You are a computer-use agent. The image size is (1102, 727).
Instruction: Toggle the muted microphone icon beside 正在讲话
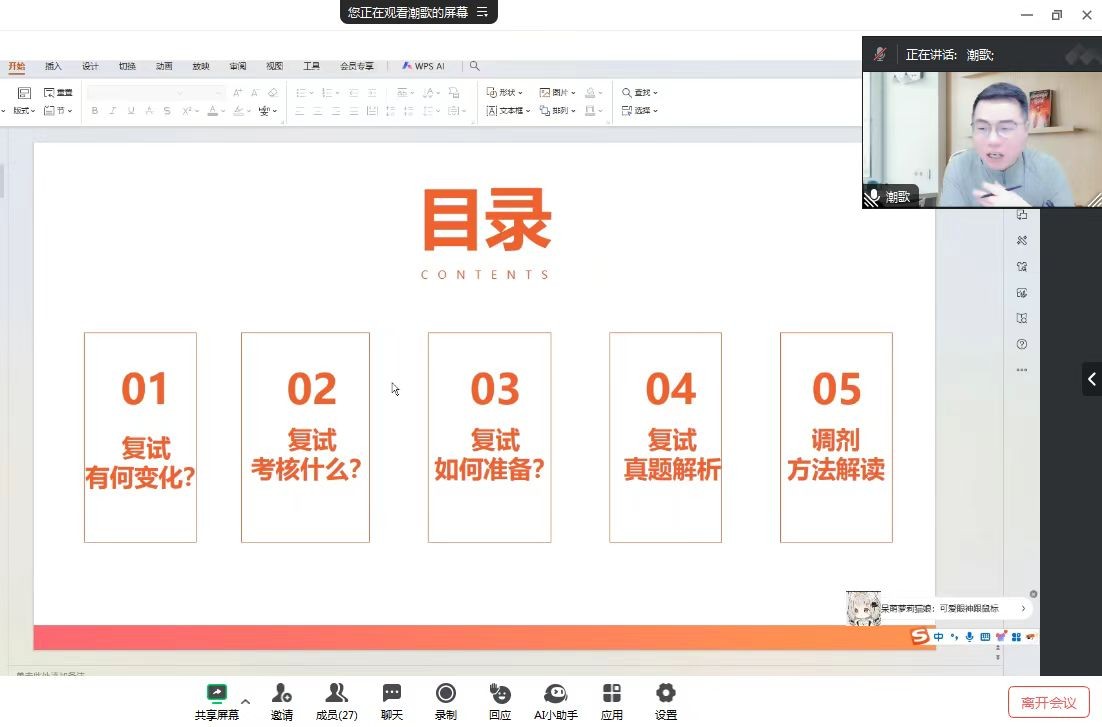coord(880,54)
